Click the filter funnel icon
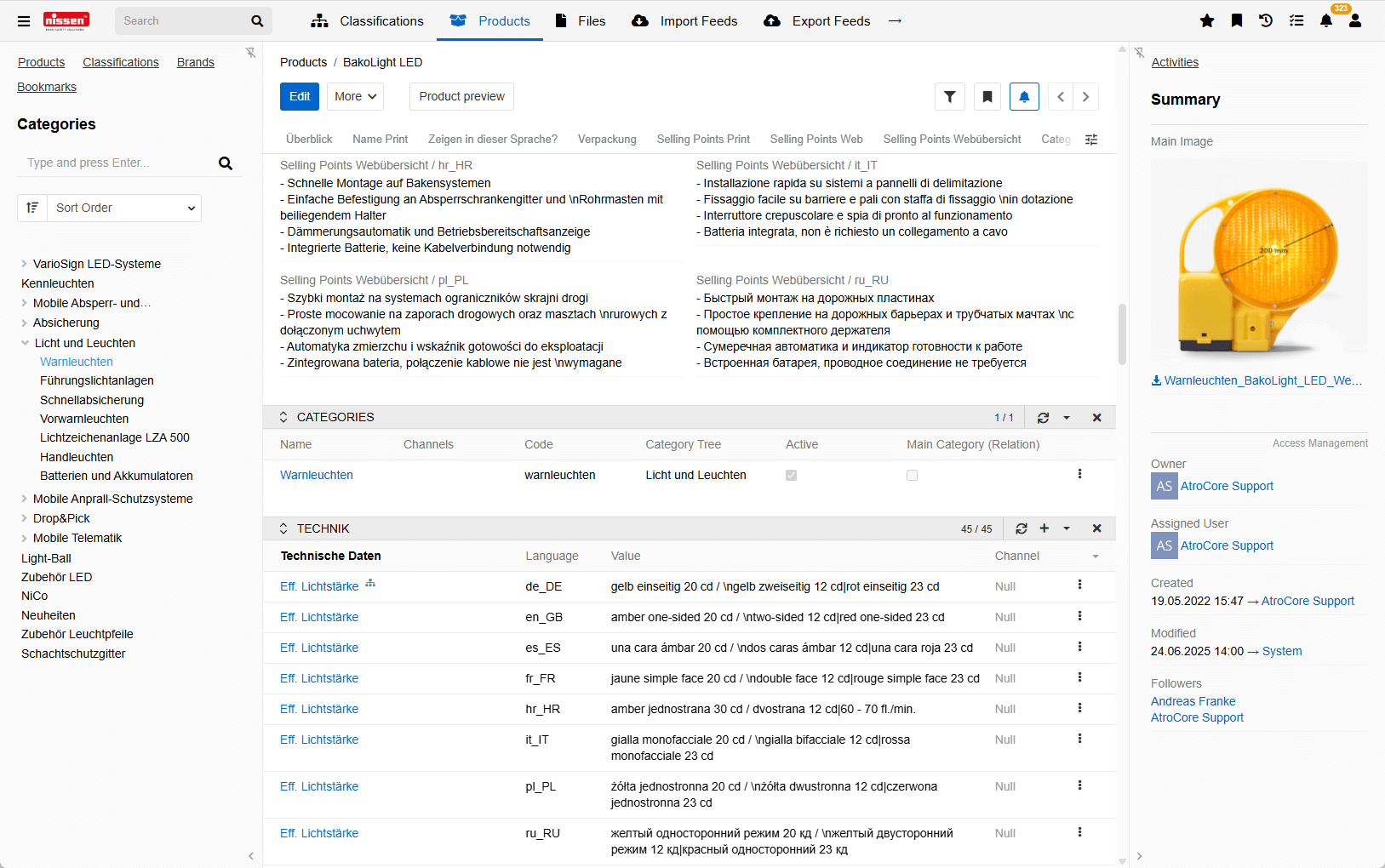1385x868 pixels. click(950, 97)
